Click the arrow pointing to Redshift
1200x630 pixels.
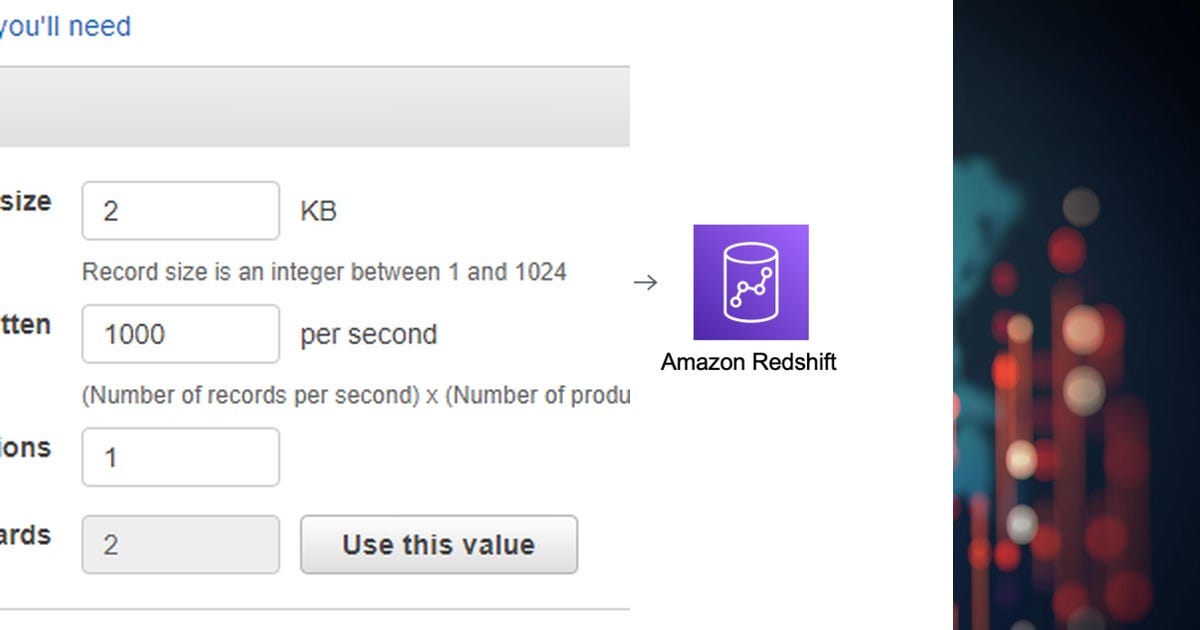click(646, 283)
